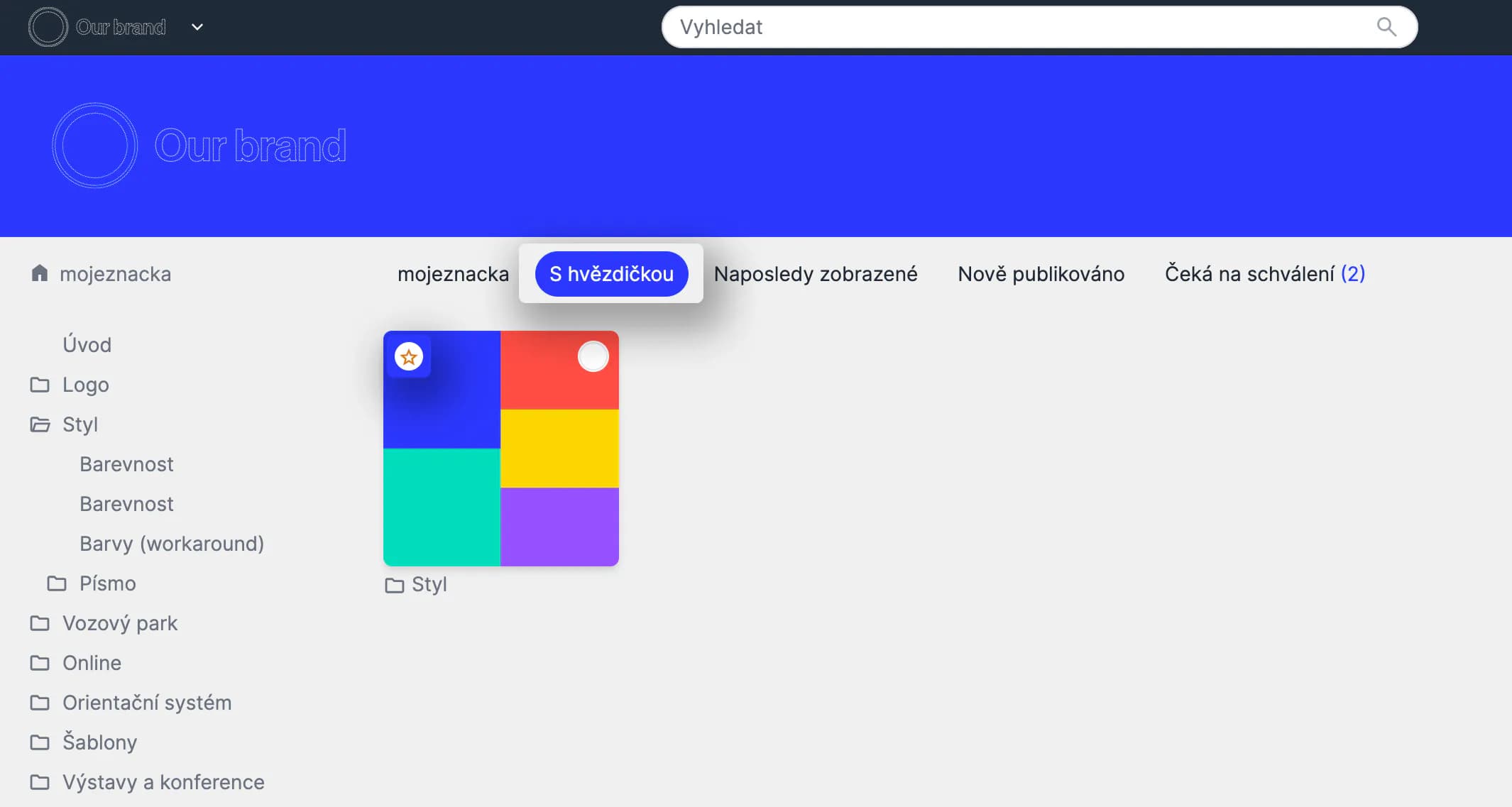Open the Čeká na schválení (2) tab
This screenshot has height=807, width=1512.
point(1264,274)
